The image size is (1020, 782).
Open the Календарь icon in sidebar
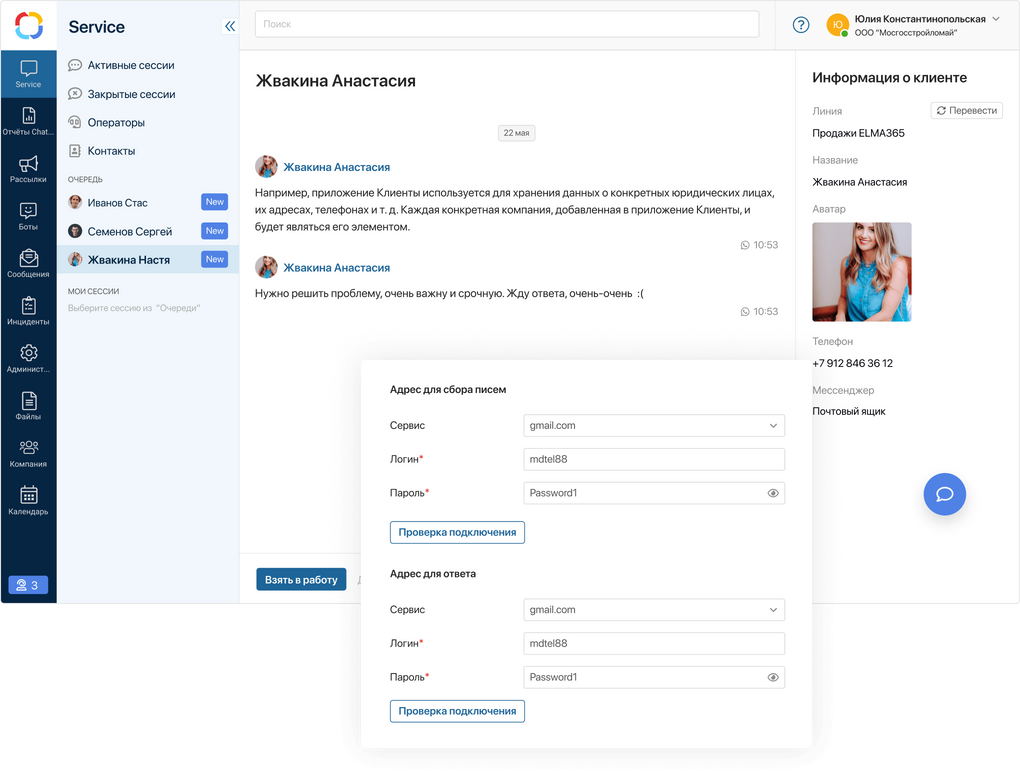click(28, 495)
